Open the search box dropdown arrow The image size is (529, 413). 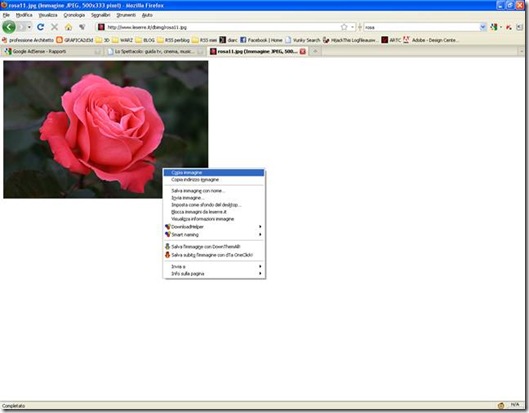click(483, 27)
